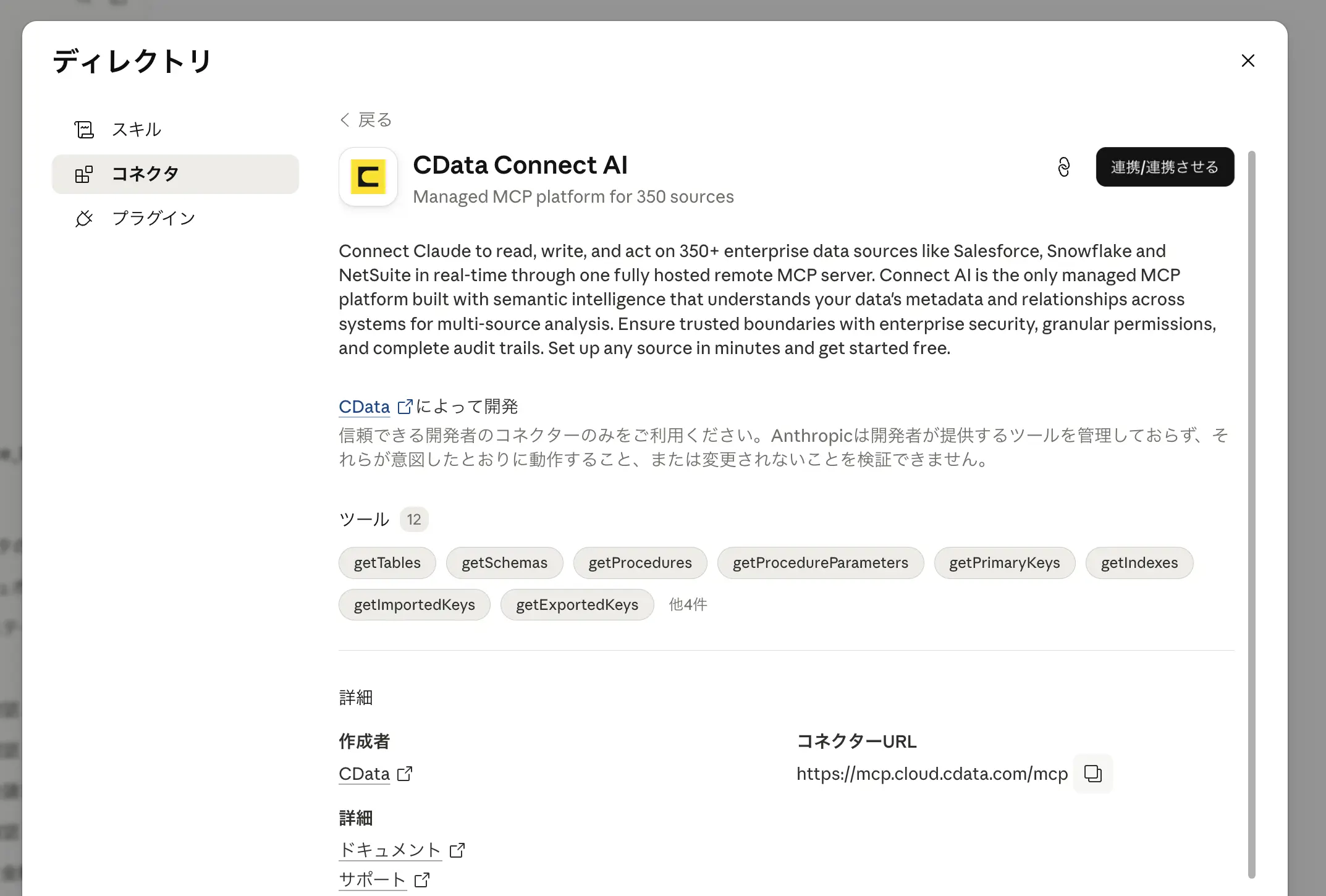This screenshot has width=1326, height=896.
Task: Open the CData developer link above the warning
Action: pos(364,407)
